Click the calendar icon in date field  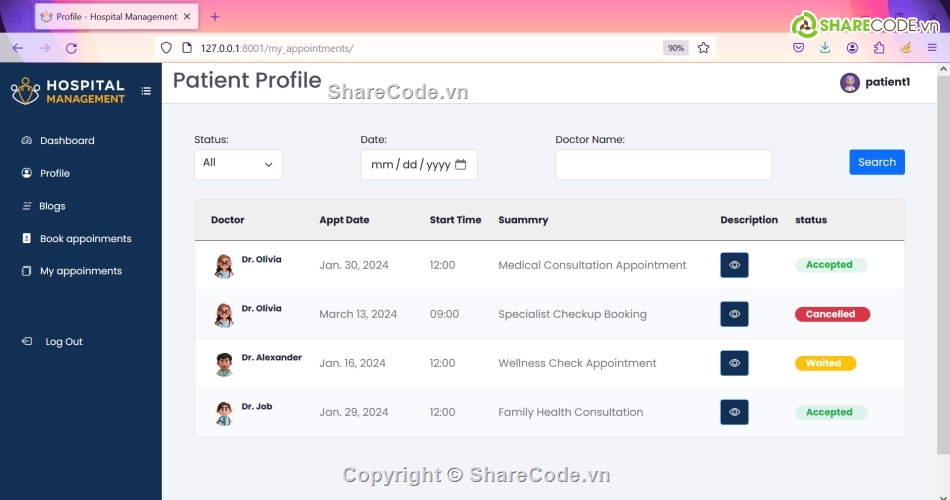461,165
